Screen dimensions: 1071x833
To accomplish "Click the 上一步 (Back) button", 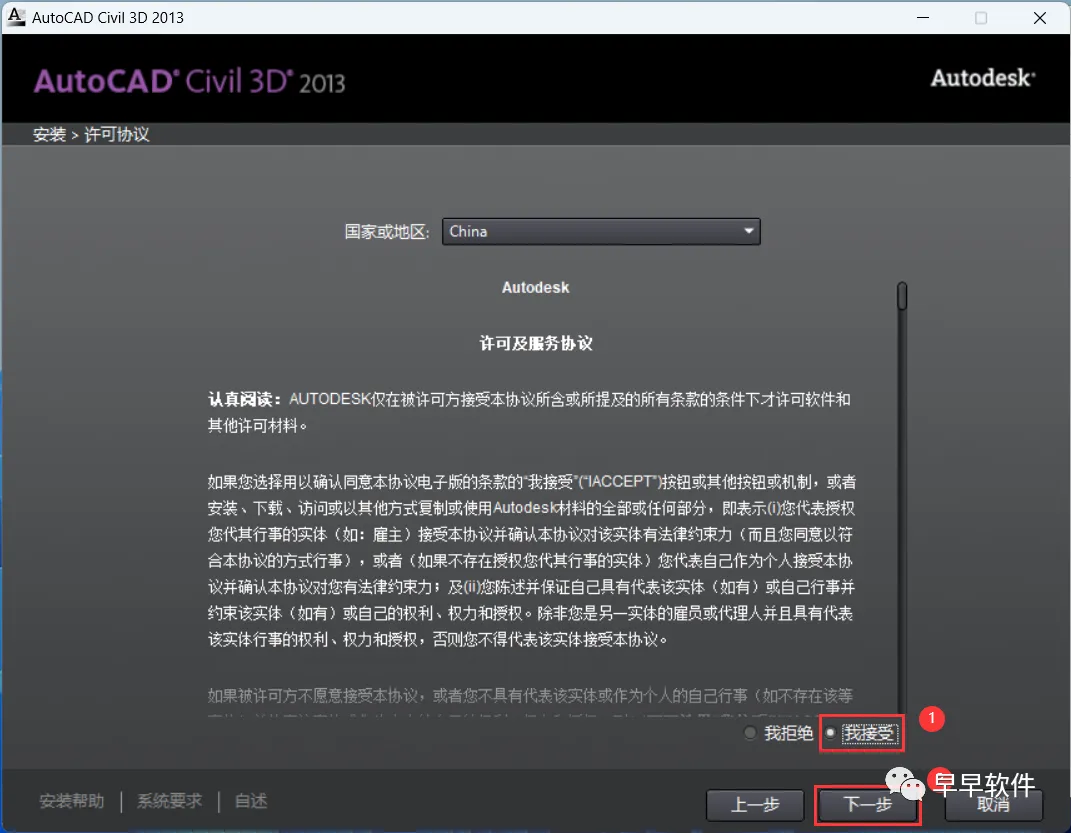I will pyautogui.click(x=755, y=805).
